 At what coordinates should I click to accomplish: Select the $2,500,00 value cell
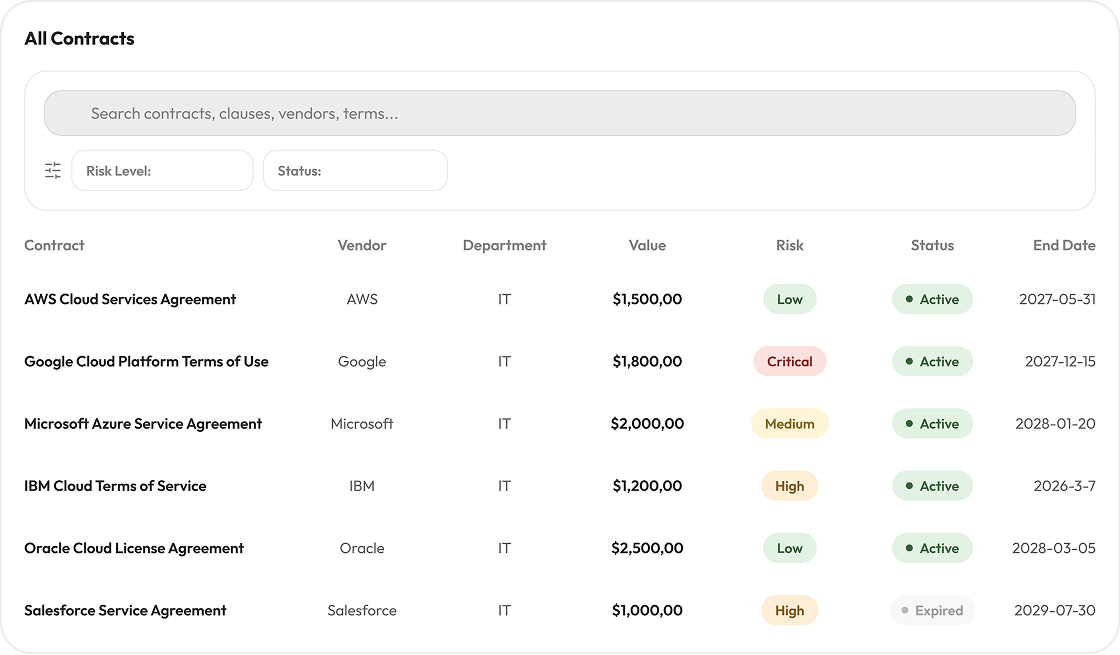[647, 548]
